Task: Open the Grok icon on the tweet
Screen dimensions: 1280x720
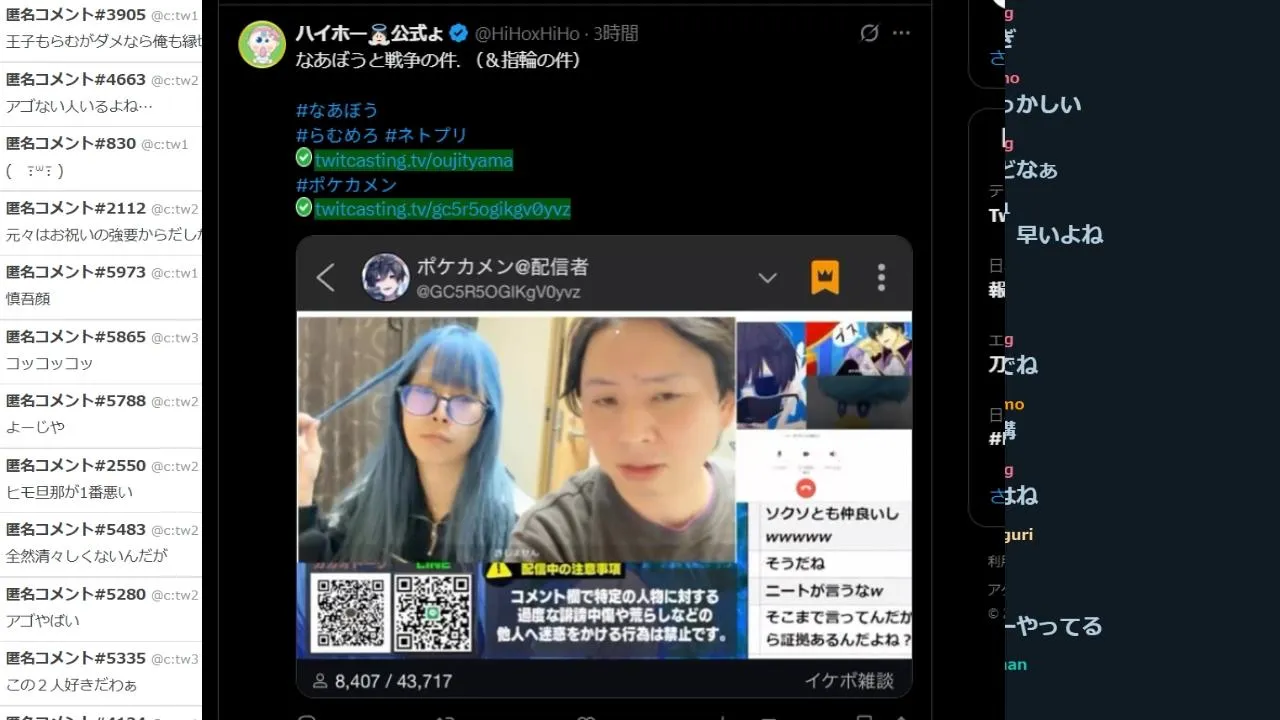Action: (x=869, y=33)
